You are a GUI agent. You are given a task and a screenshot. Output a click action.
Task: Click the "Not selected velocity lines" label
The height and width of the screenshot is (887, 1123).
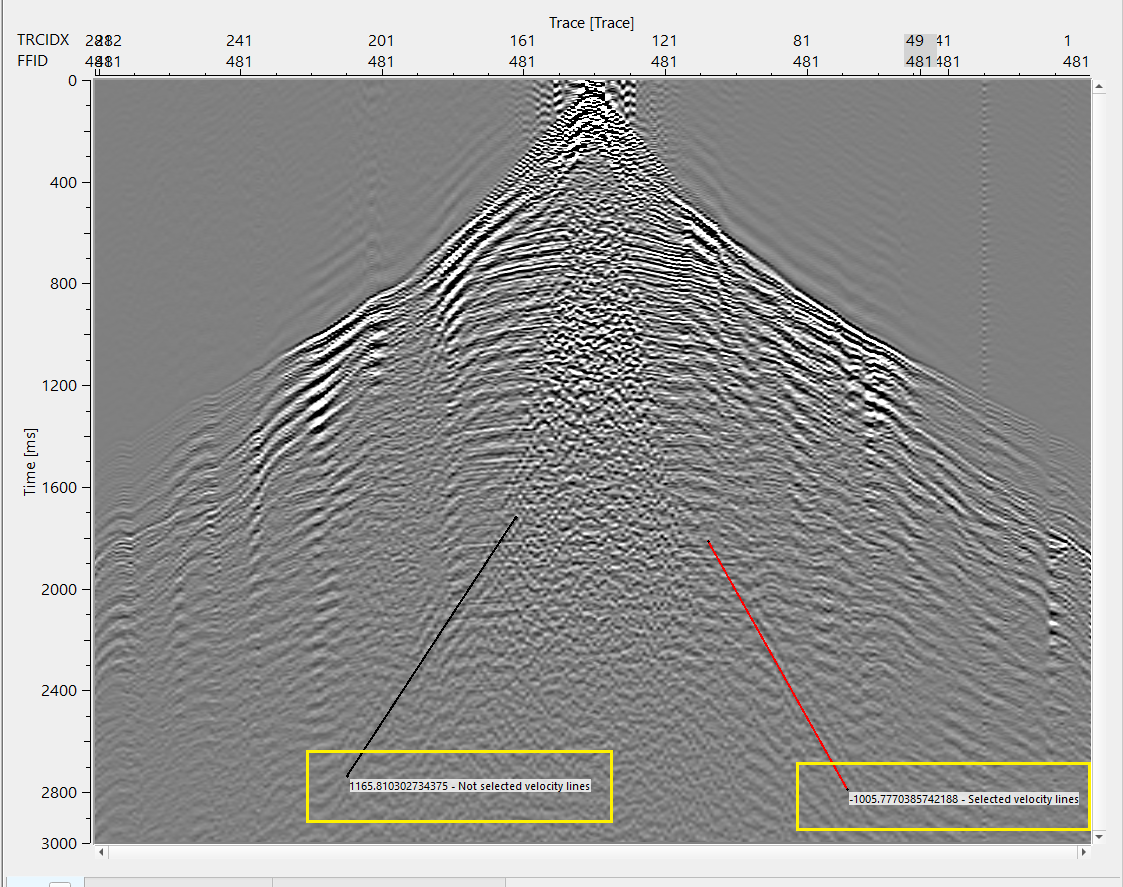(470, 786)
